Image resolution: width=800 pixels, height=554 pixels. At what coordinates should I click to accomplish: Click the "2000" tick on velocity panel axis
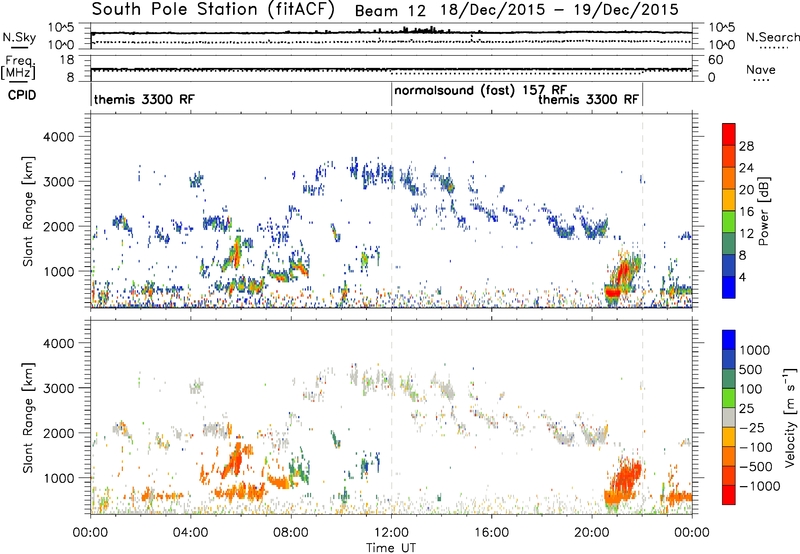[x=58, y=433]
